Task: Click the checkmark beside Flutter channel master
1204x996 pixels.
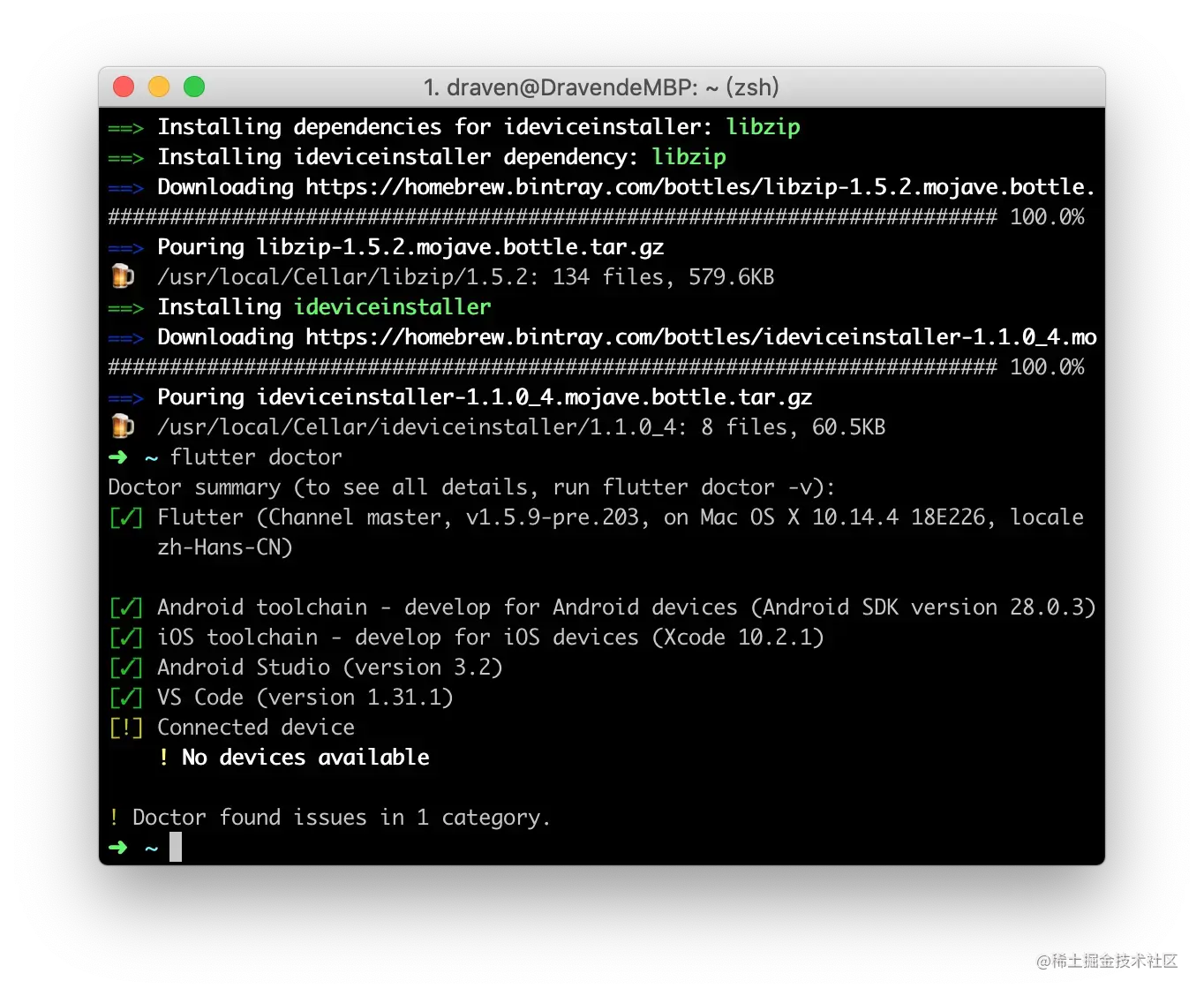Action: (x=125, y=517)
